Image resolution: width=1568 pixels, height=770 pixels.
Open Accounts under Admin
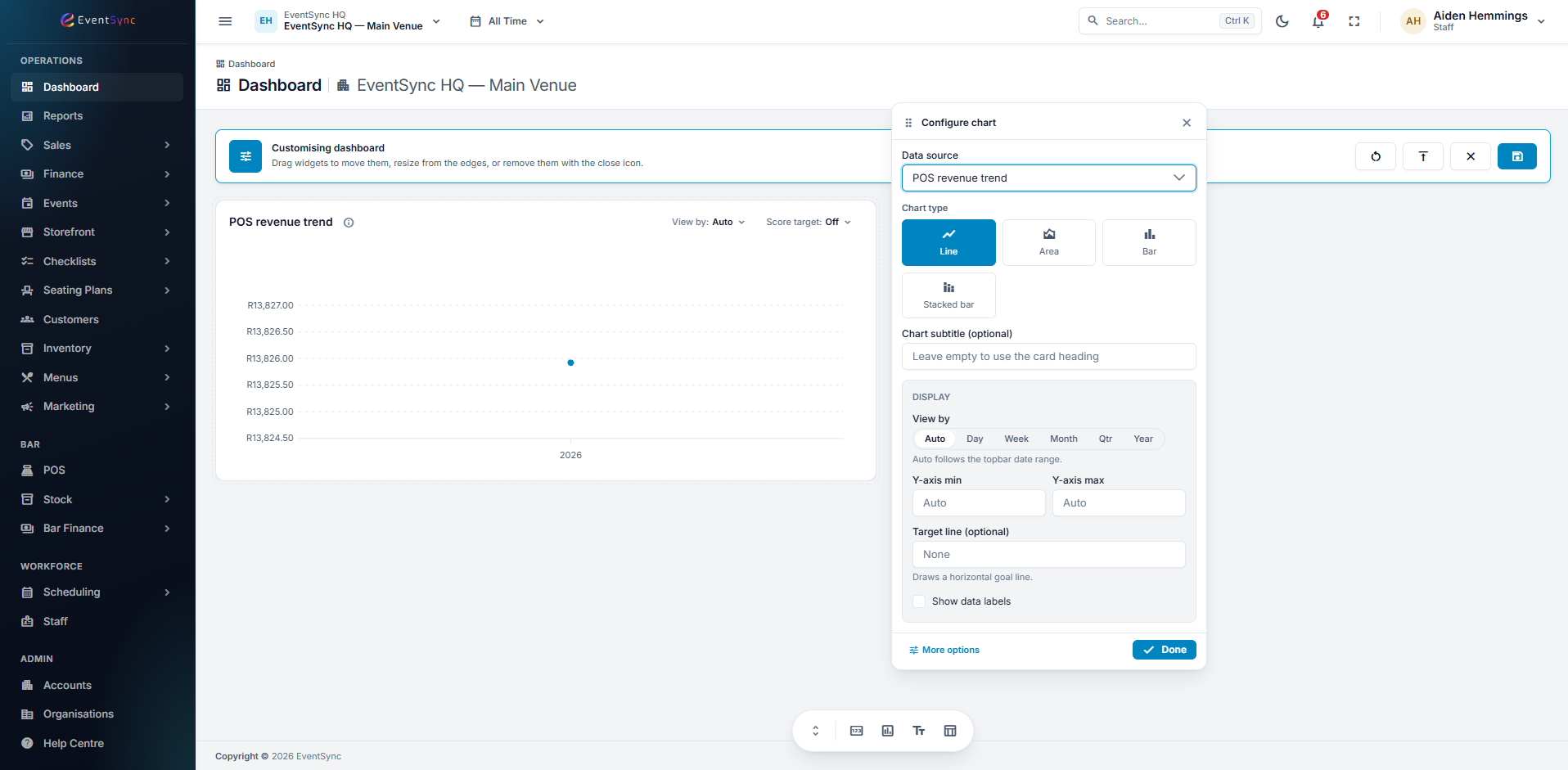click(x=97, y=685)
